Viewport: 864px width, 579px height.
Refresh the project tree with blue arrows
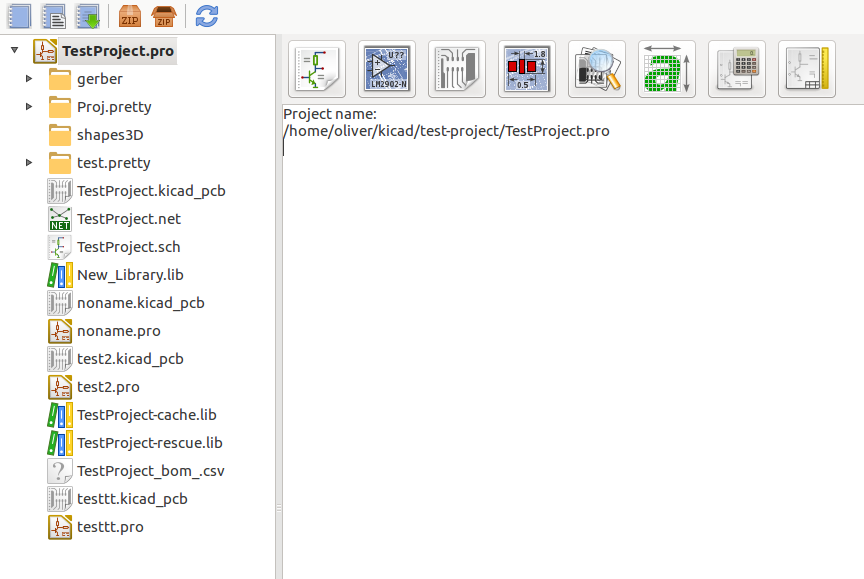click(x=207, y=16)
